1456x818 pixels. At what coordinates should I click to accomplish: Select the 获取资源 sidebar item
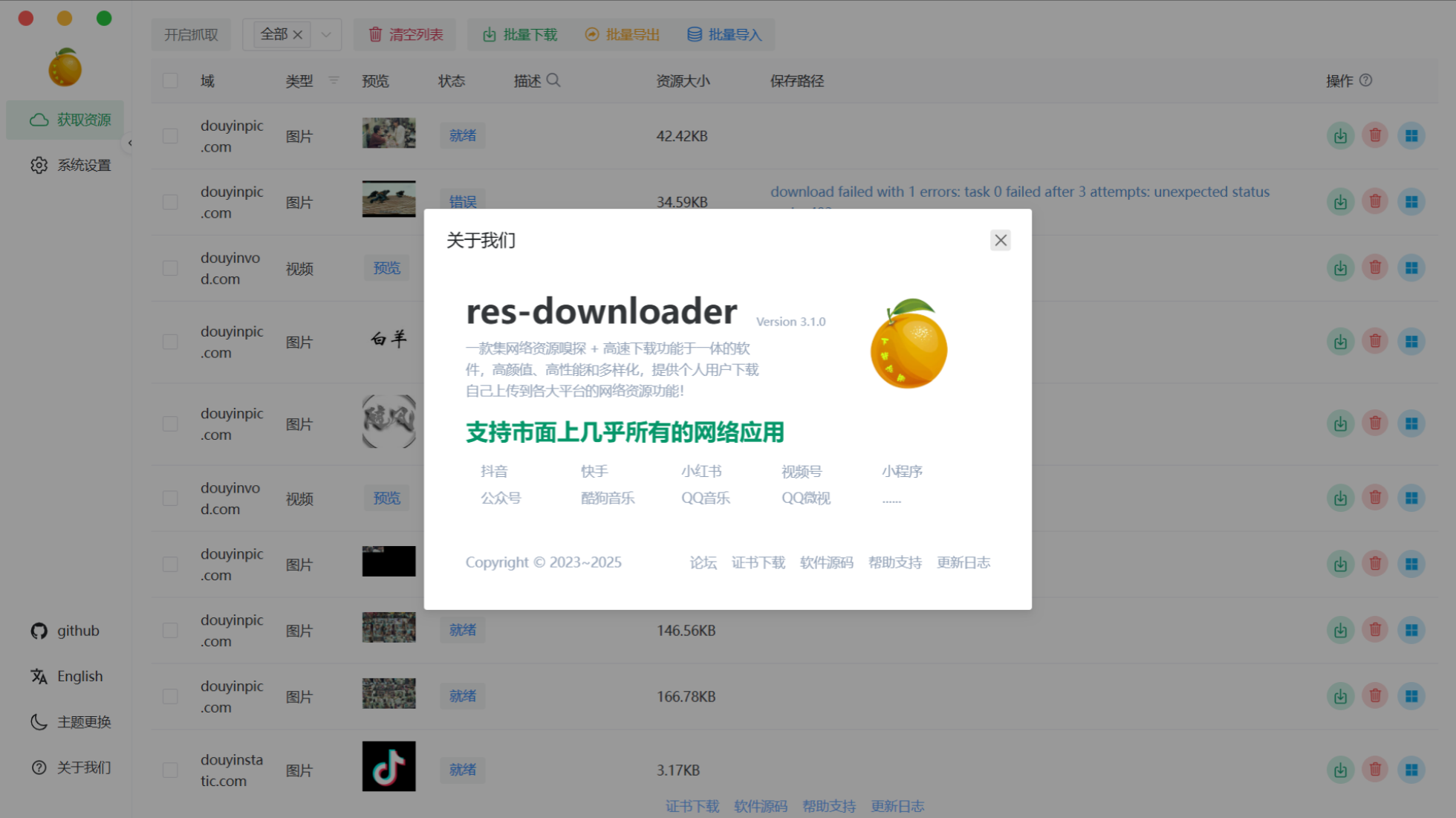[65, 120]
